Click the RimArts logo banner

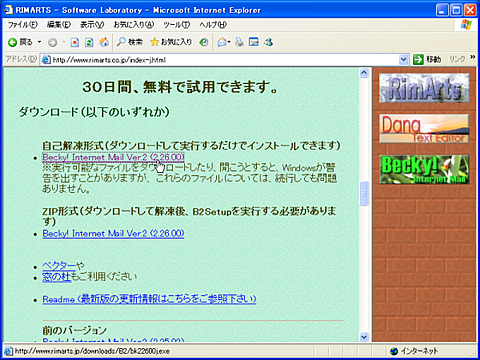tap(424, 88)
